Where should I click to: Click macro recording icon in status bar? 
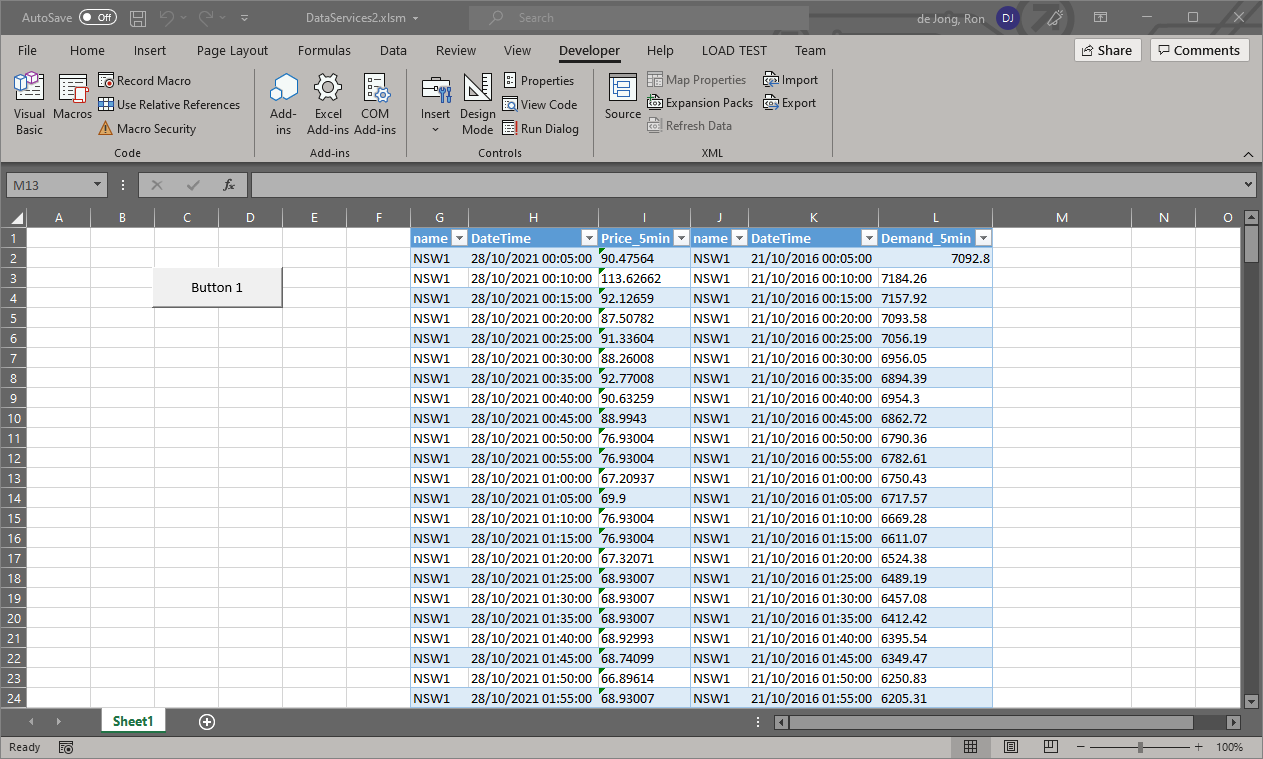pyautogui.click(x=66, y=747)
